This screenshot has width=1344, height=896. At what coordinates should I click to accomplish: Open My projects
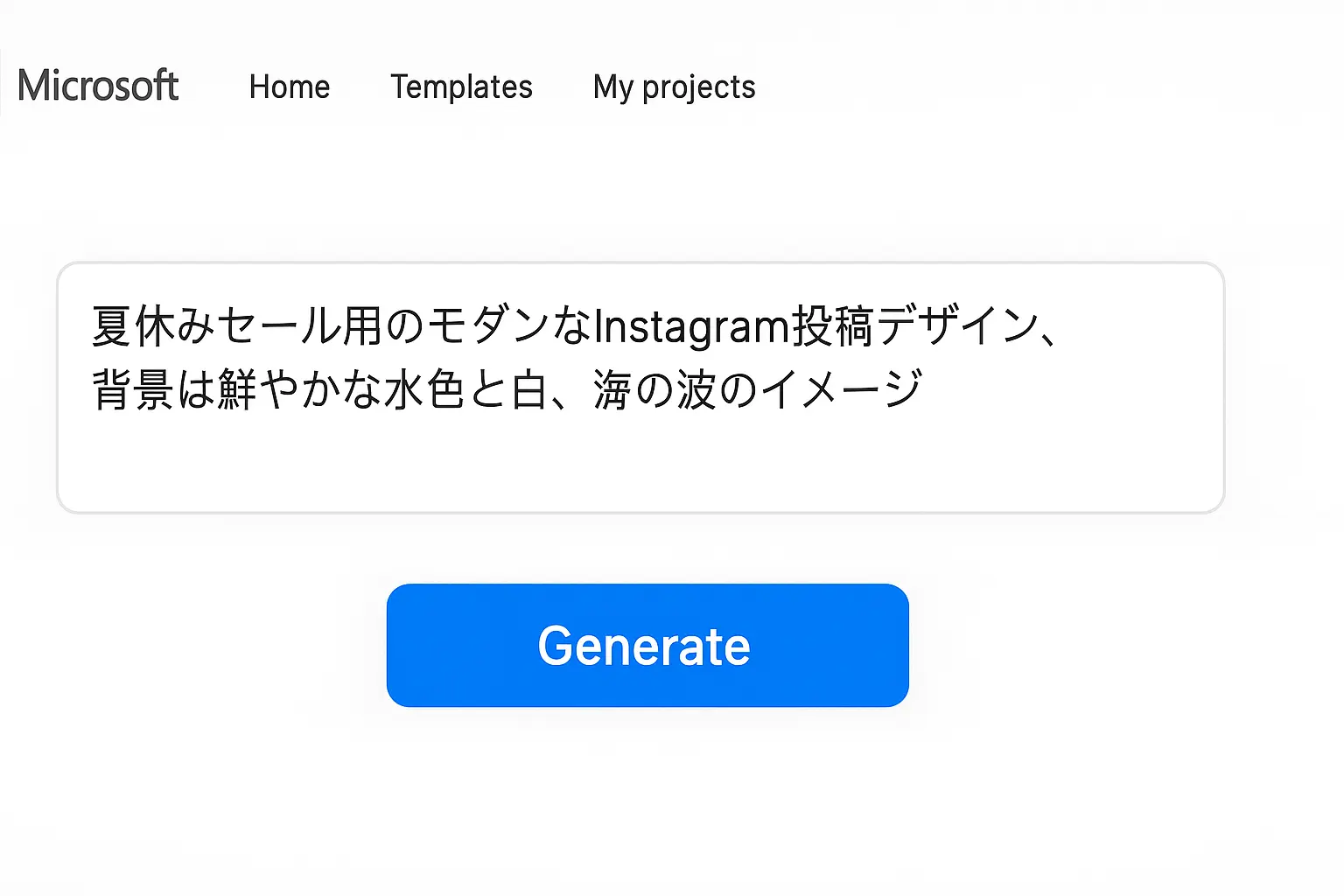click(x=674, y=87)
